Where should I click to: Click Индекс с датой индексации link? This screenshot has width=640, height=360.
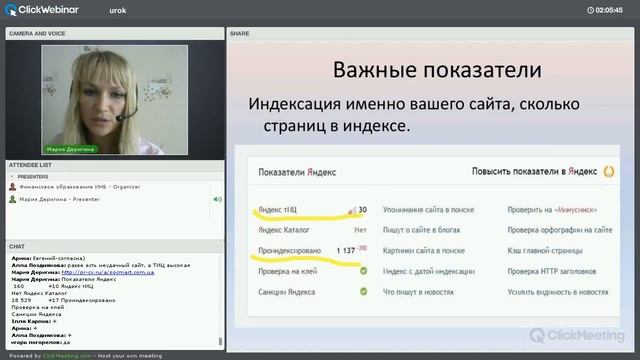[429, 271]
